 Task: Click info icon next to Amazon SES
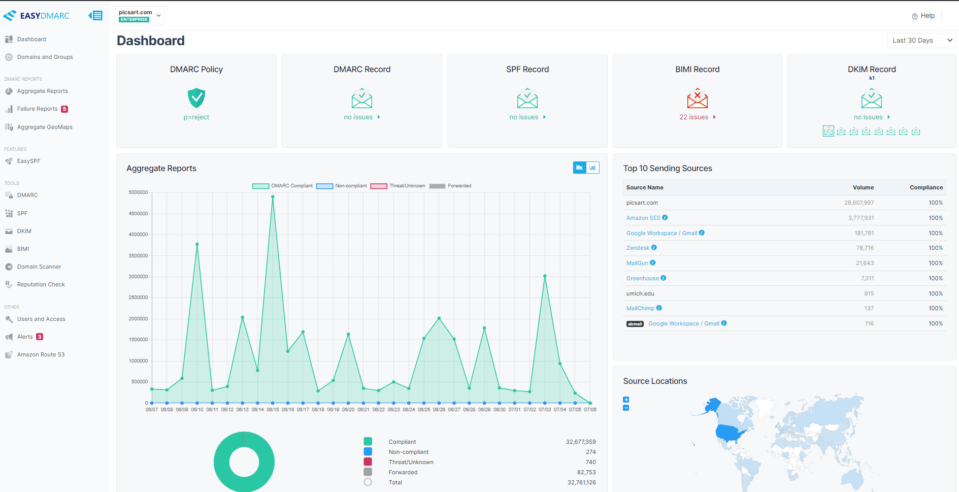click(665, 217)
